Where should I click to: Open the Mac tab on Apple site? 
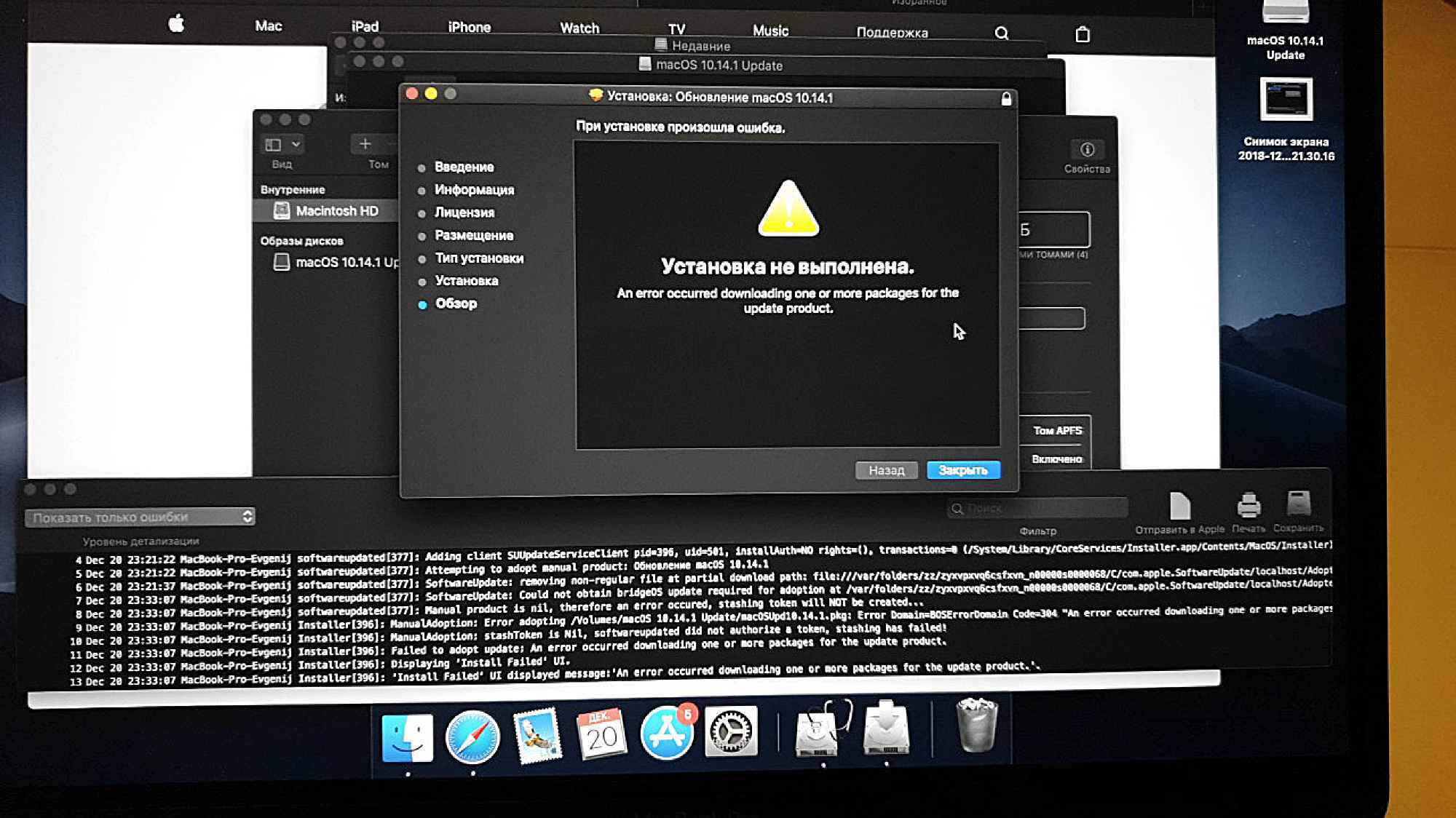[x=268, y=26]
